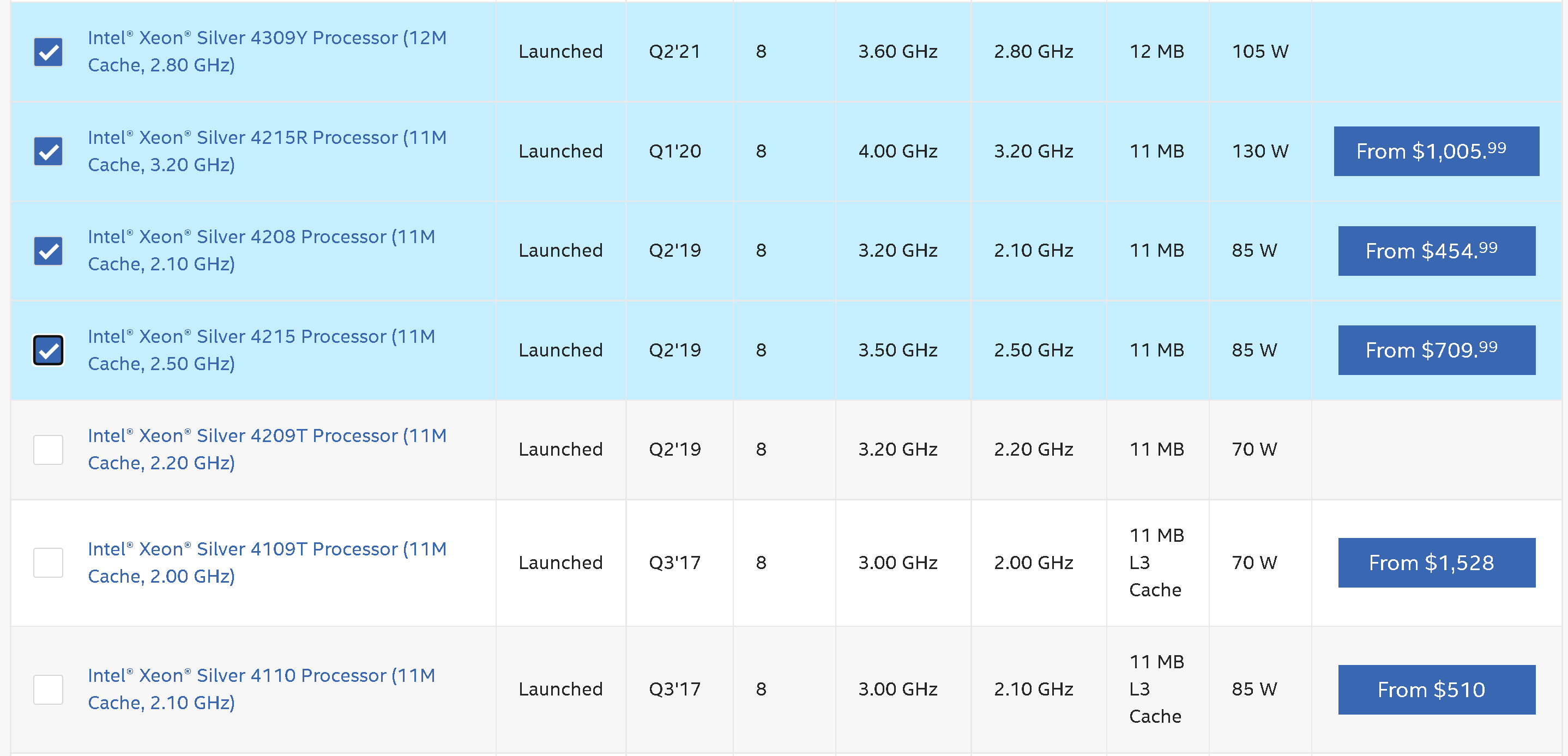
Task: Tick the Xeon Silver 4110 checkbox
Action: [48, 689]
